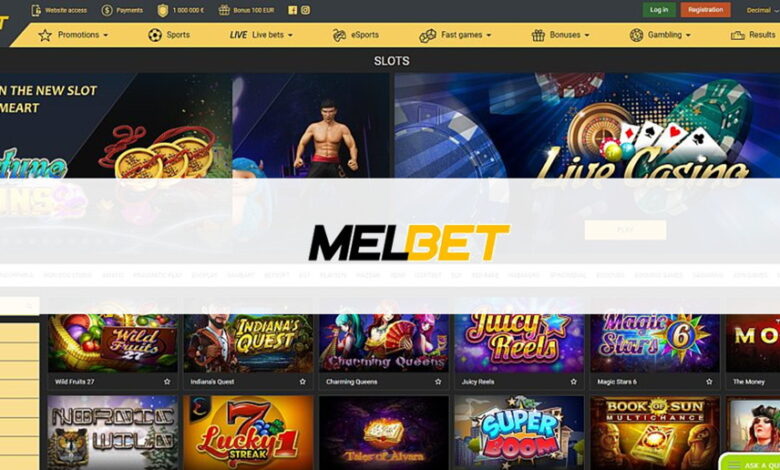Click the eSports controller icon
Image resolution: width=780 pixels, height=470 pixels.
tap(339, 35)
